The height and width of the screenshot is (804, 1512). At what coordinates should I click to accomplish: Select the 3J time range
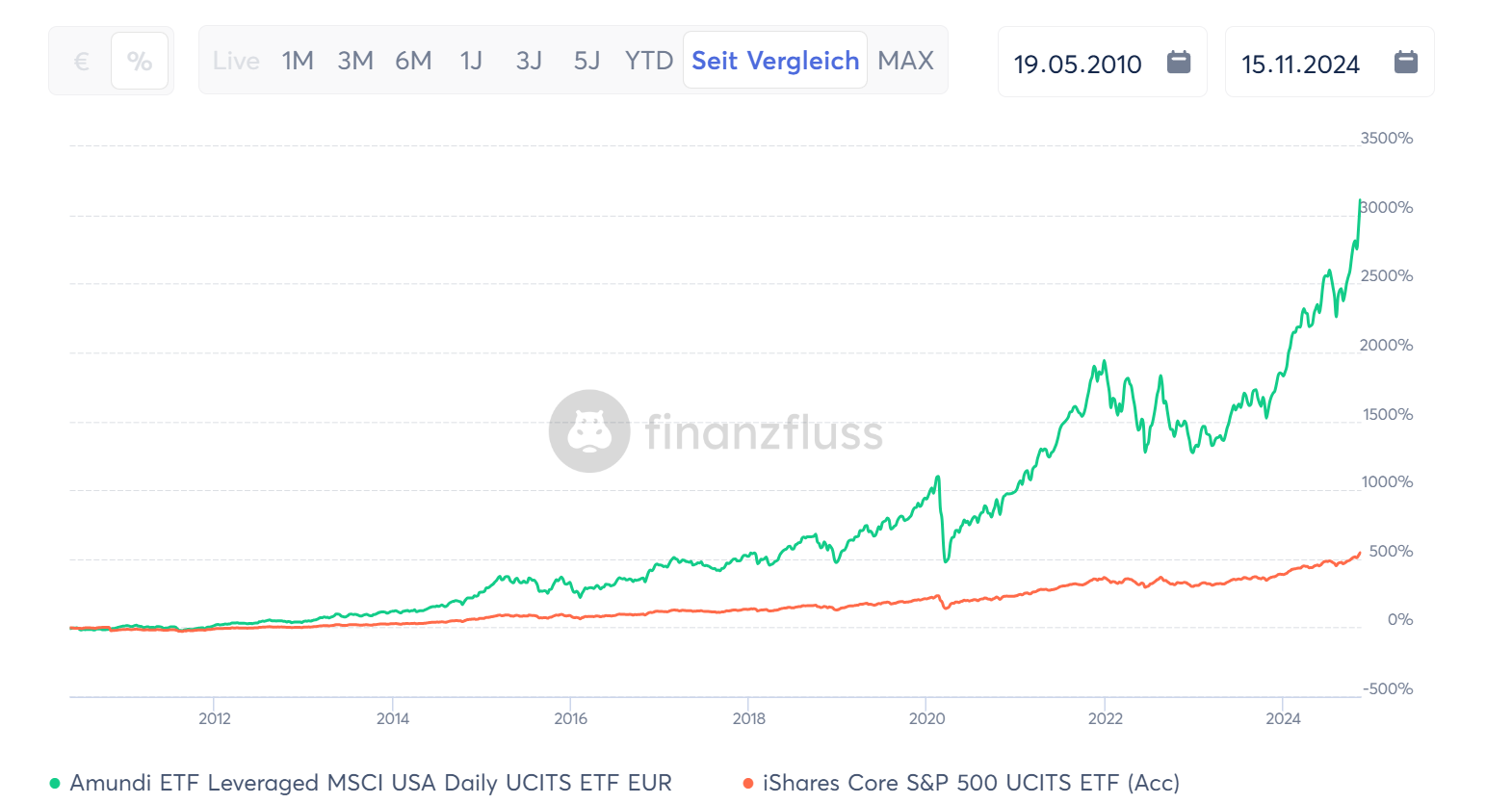click(529, 61)
